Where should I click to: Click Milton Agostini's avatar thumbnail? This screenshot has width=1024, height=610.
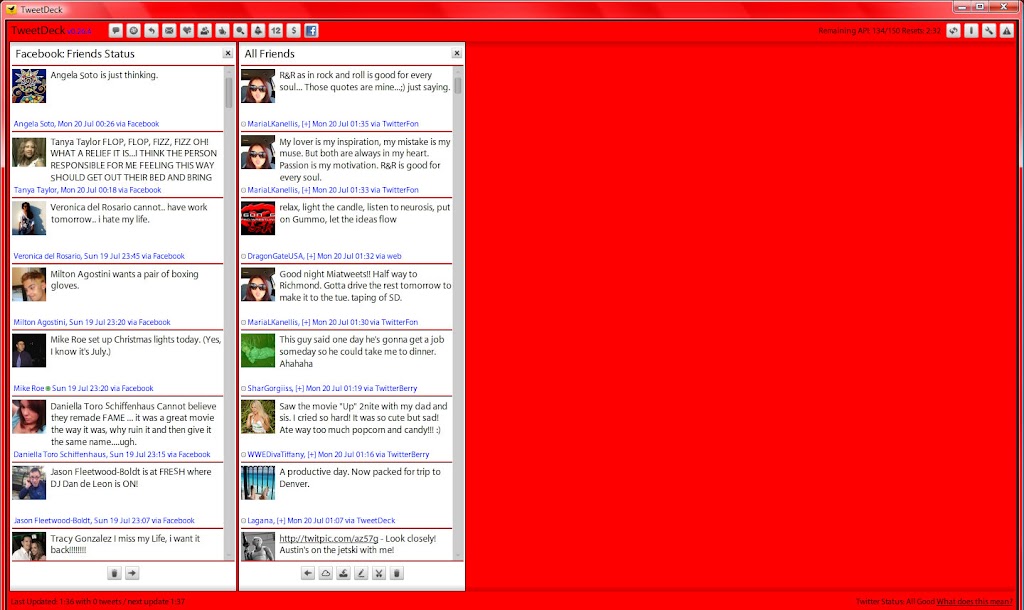(x=29, y=284)
